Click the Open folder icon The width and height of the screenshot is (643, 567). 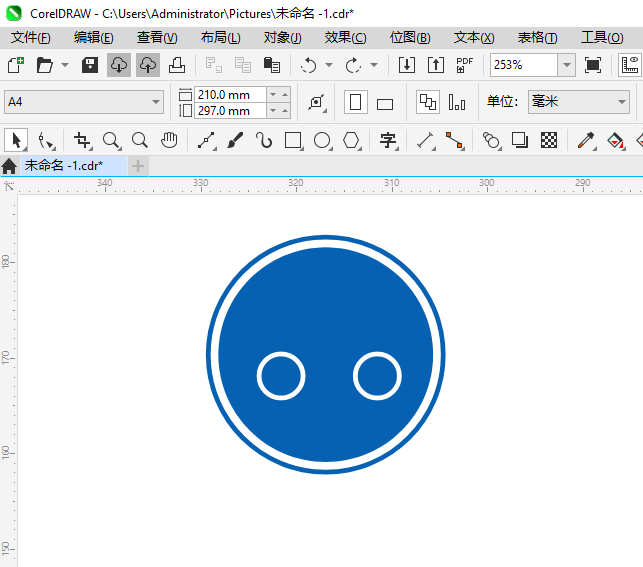pos(44,65)
